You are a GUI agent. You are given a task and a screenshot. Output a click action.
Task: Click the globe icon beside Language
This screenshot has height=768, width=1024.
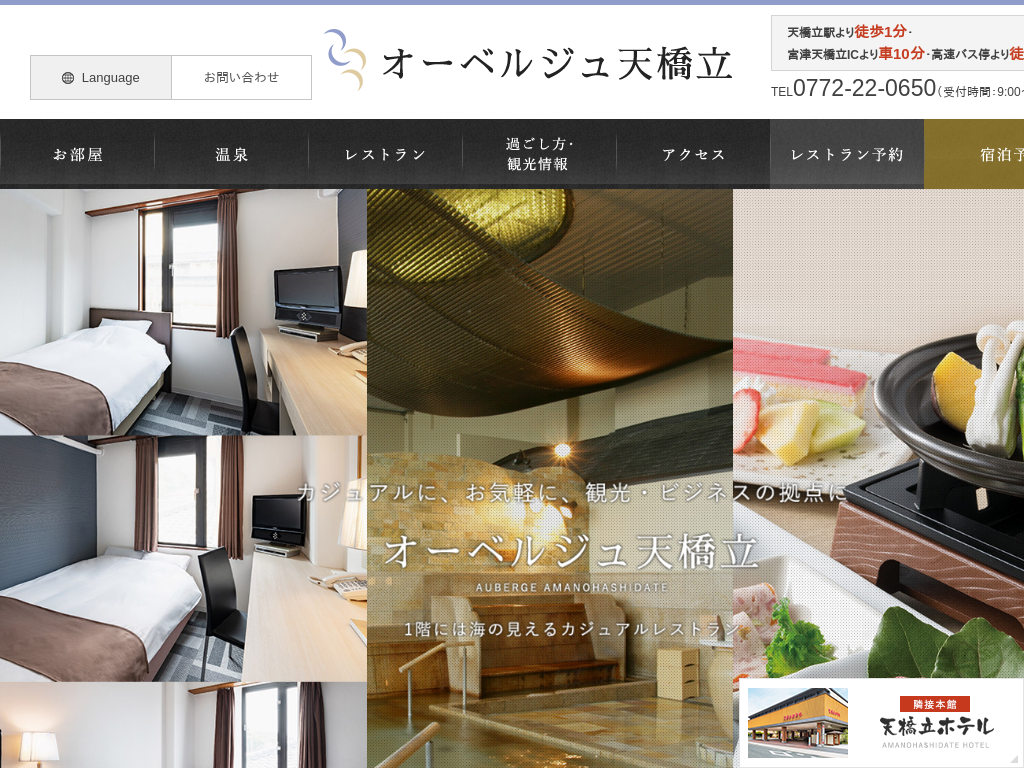68,78
